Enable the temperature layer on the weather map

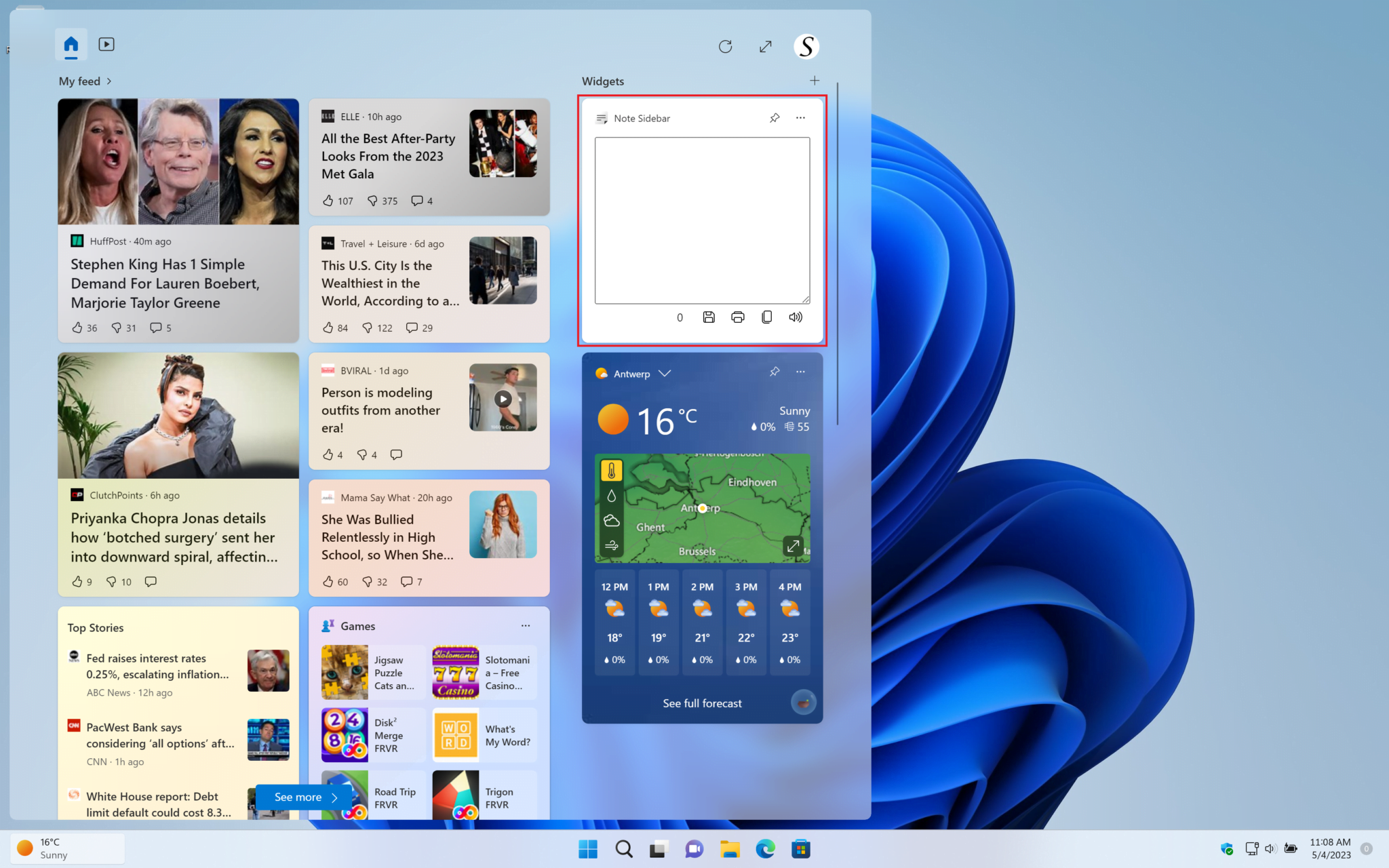click(x=612, y=469)
